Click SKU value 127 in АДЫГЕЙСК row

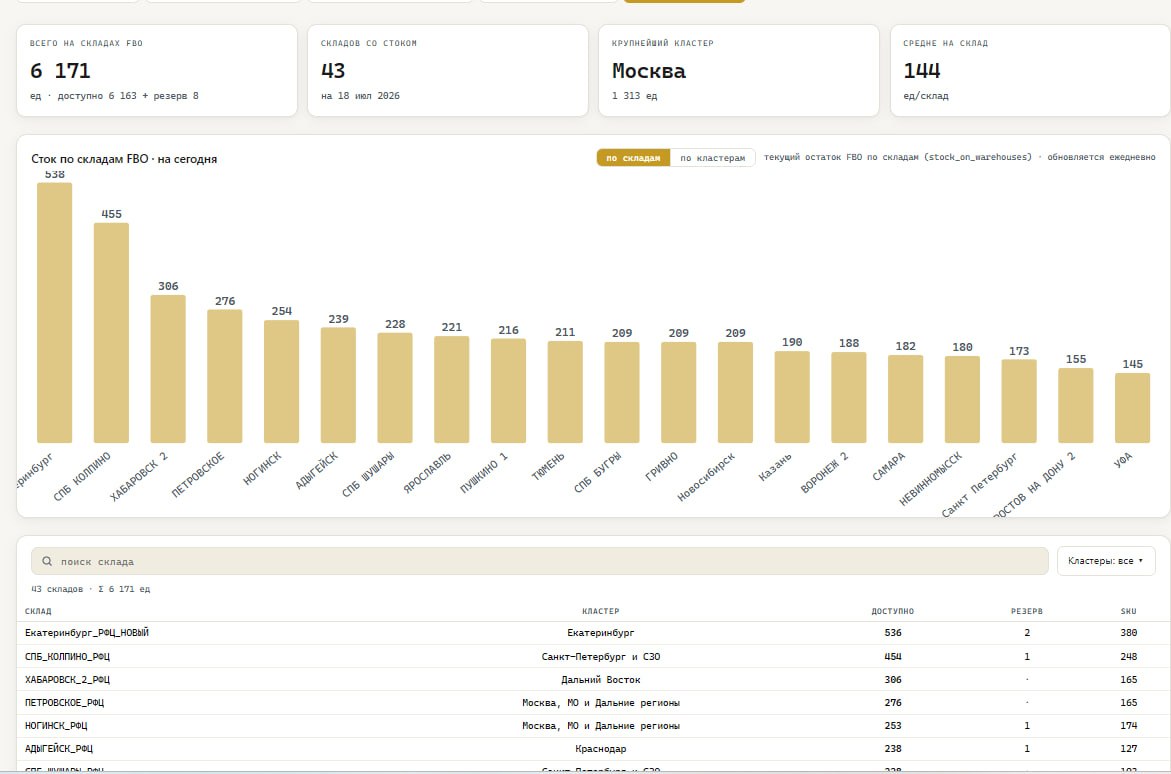[x=1128, y=749]
